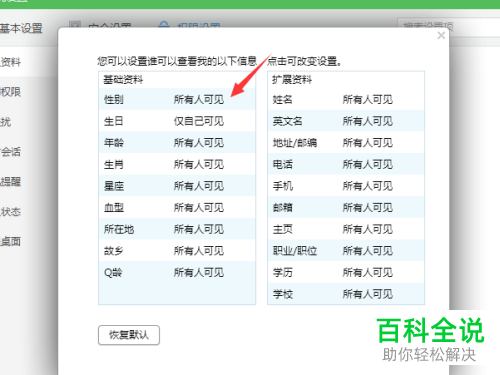Set visibility for 主页
Image resolution: width=500 pixels, height=375 pixels.
click(x=368, y=229)
